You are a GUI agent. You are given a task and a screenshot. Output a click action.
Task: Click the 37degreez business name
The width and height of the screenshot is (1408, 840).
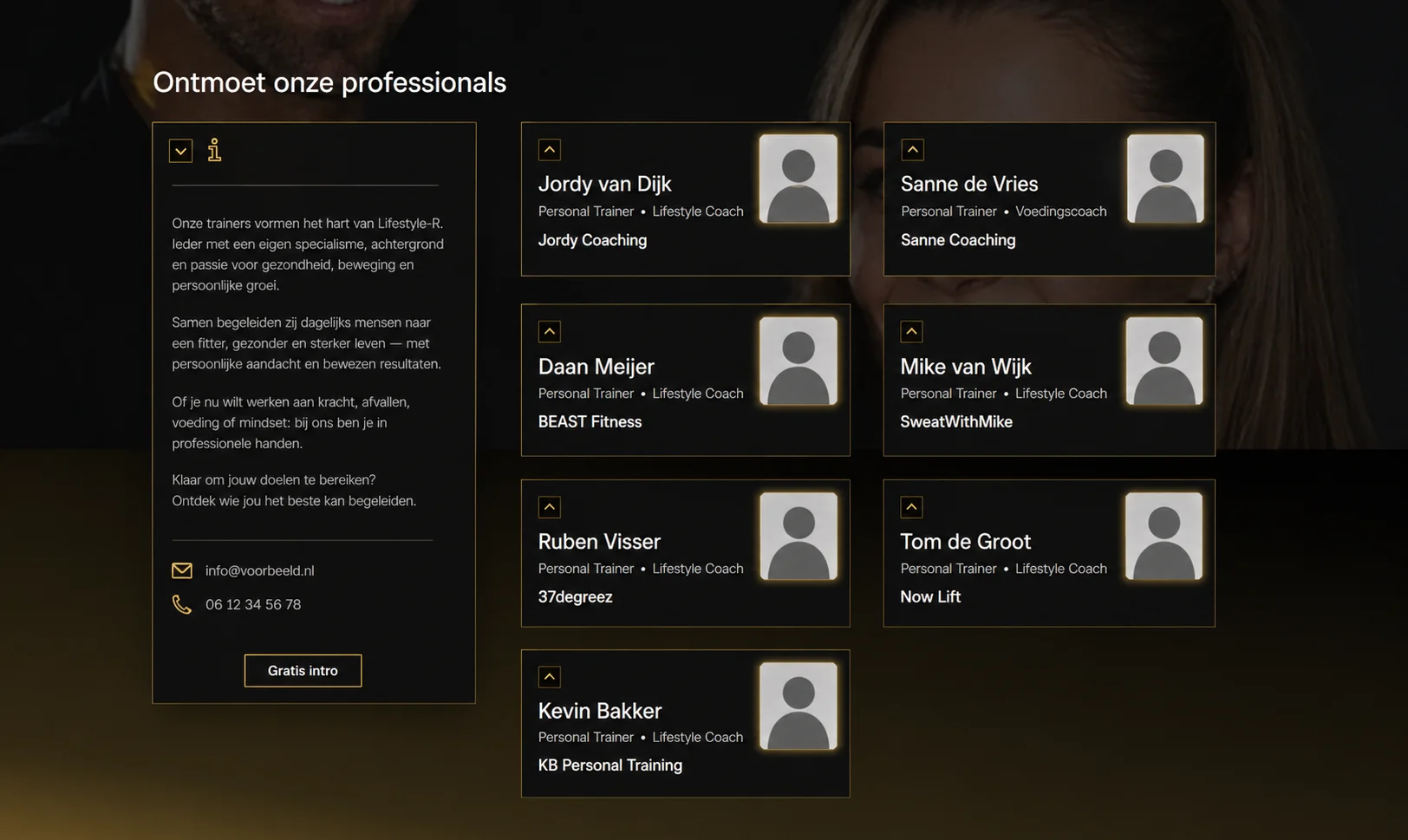(575, 597)
